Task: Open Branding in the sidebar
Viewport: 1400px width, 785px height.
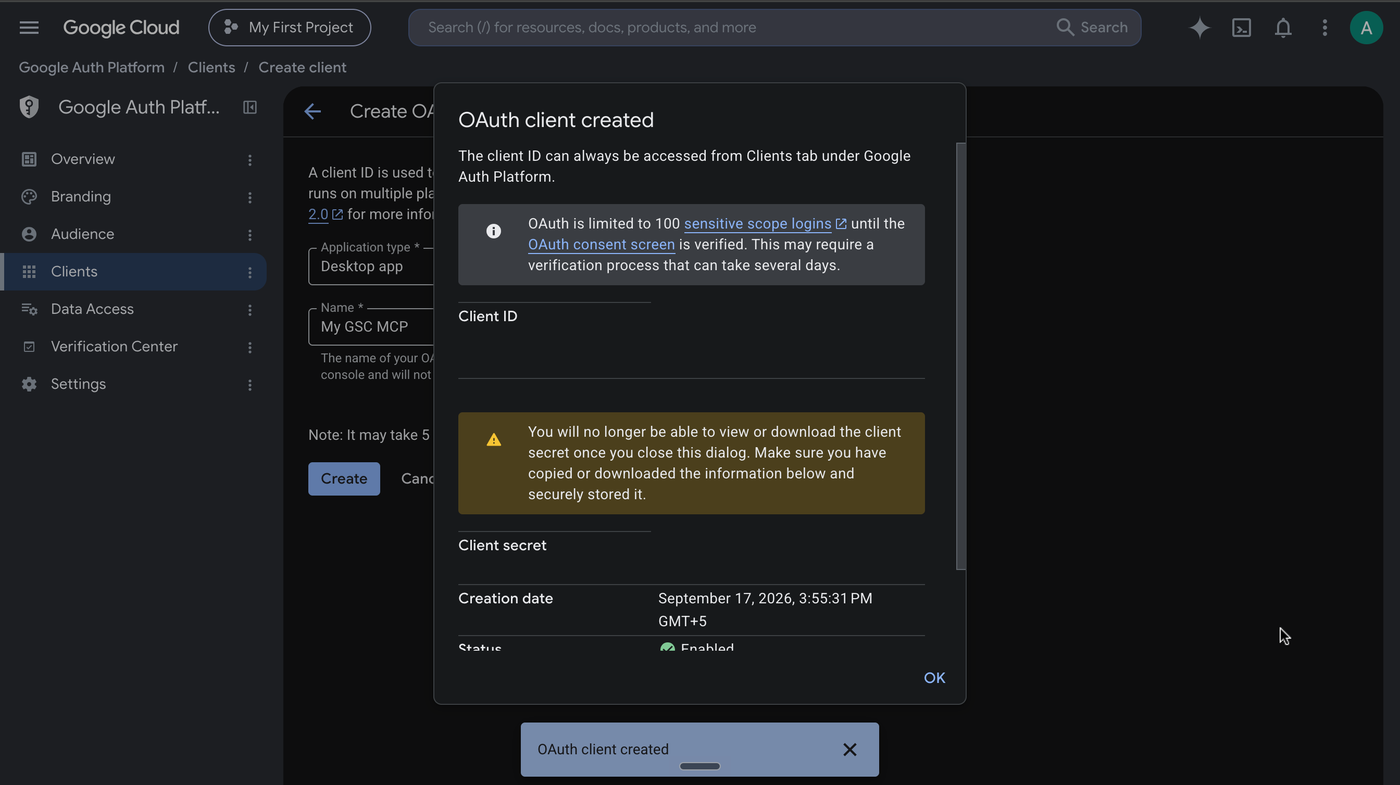Action: tap(132, 197)
